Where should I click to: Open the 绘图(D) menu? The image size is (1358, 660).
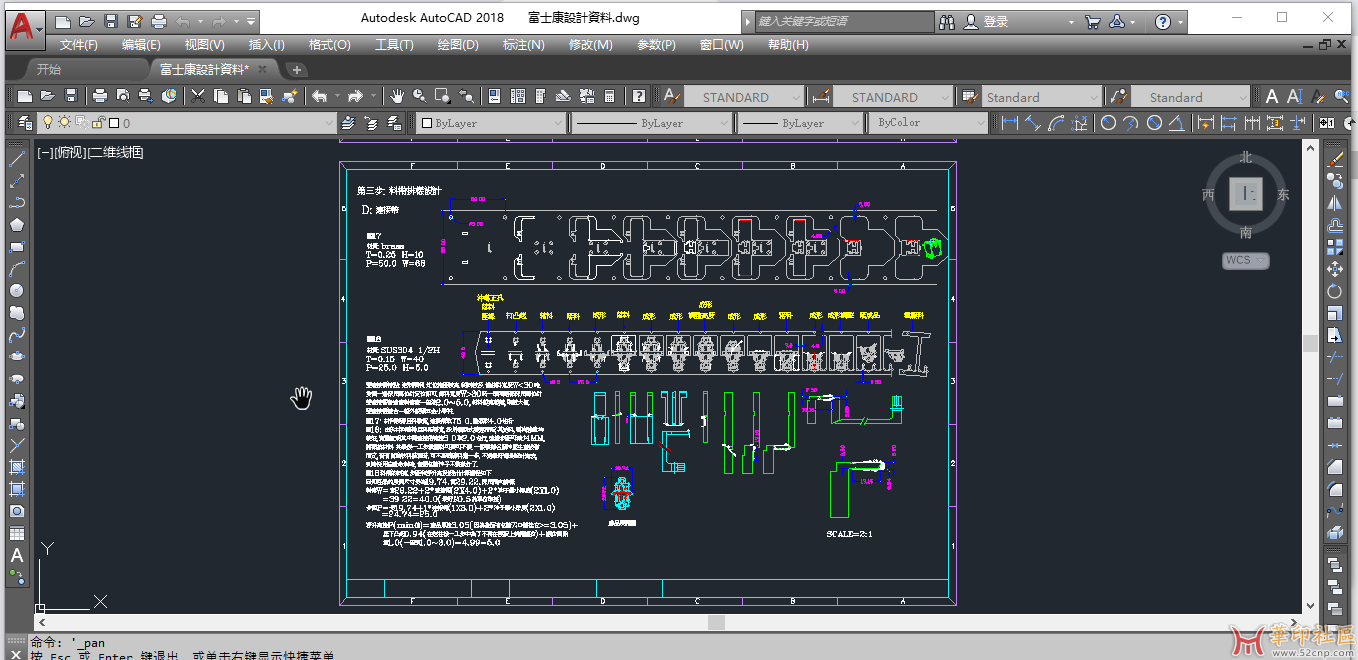pyautogui.click(x=458, y=45)
